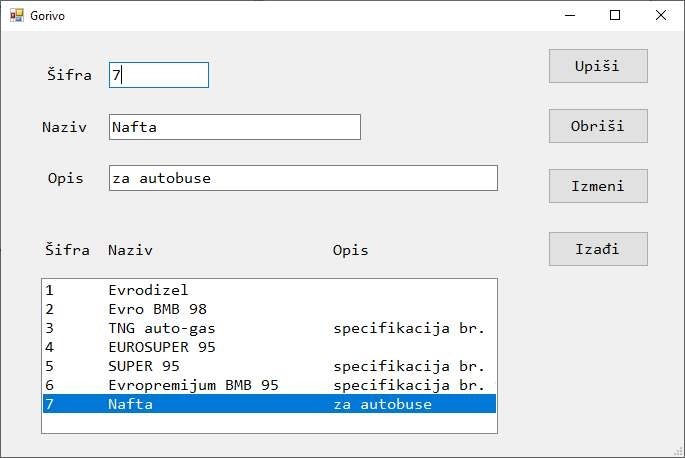Focus the Šifra input field

click(x=158, y=75)
